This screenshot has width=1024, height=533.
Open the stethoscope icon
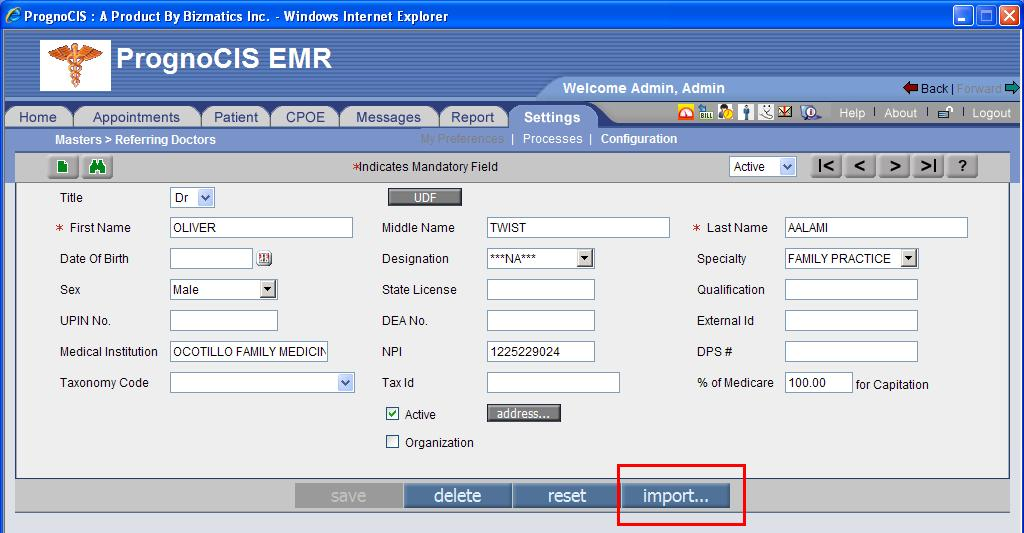[x=765, y=112]
